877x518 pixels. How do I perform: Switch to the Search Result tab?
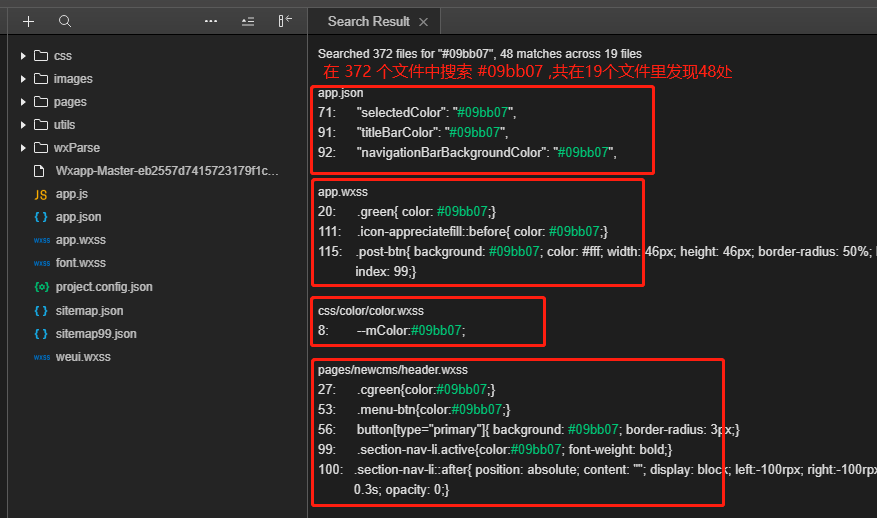pyautogui.click(x=368, y=21)
